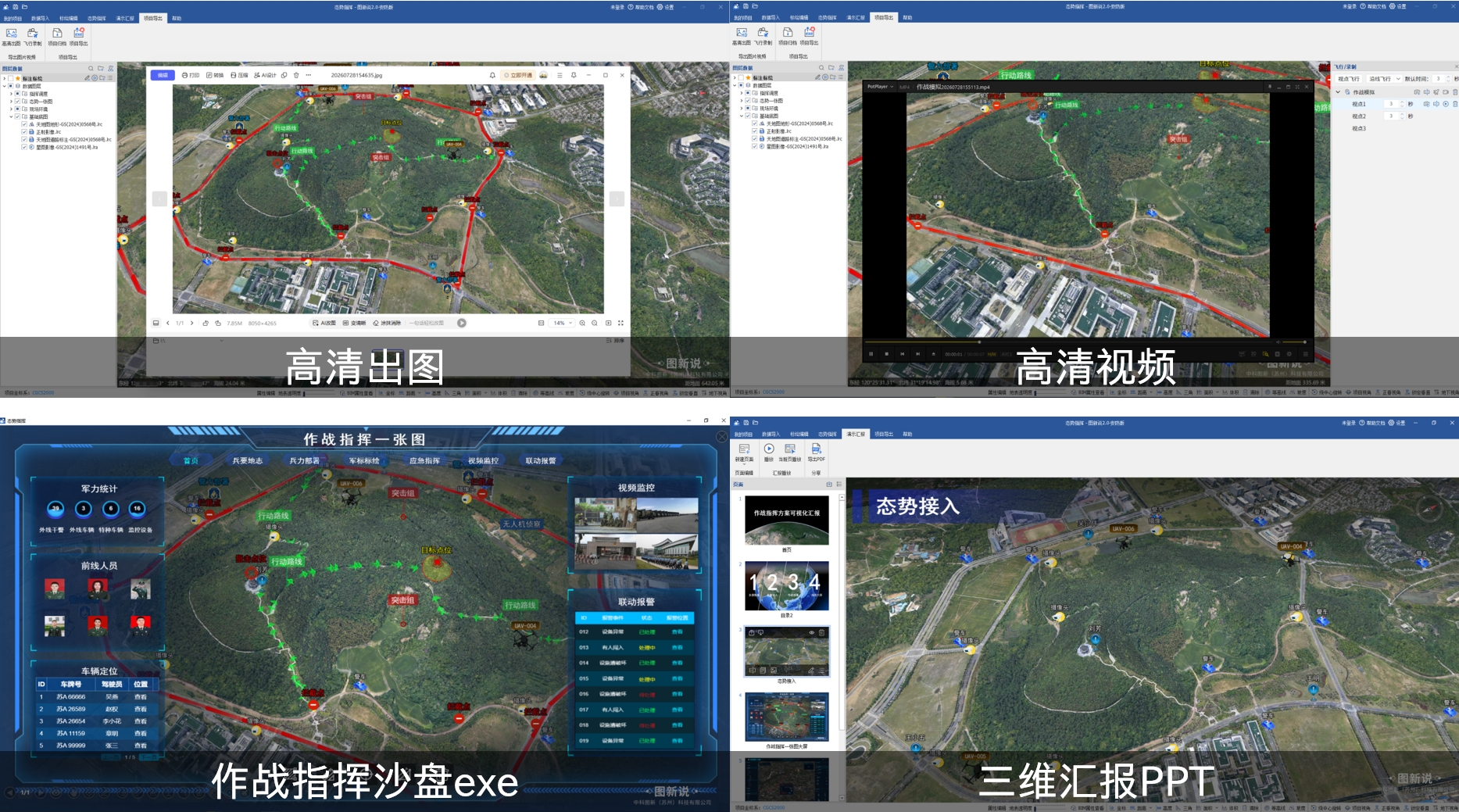Open 兵要地志 tab in the command dashboard

tap(248, 461)
